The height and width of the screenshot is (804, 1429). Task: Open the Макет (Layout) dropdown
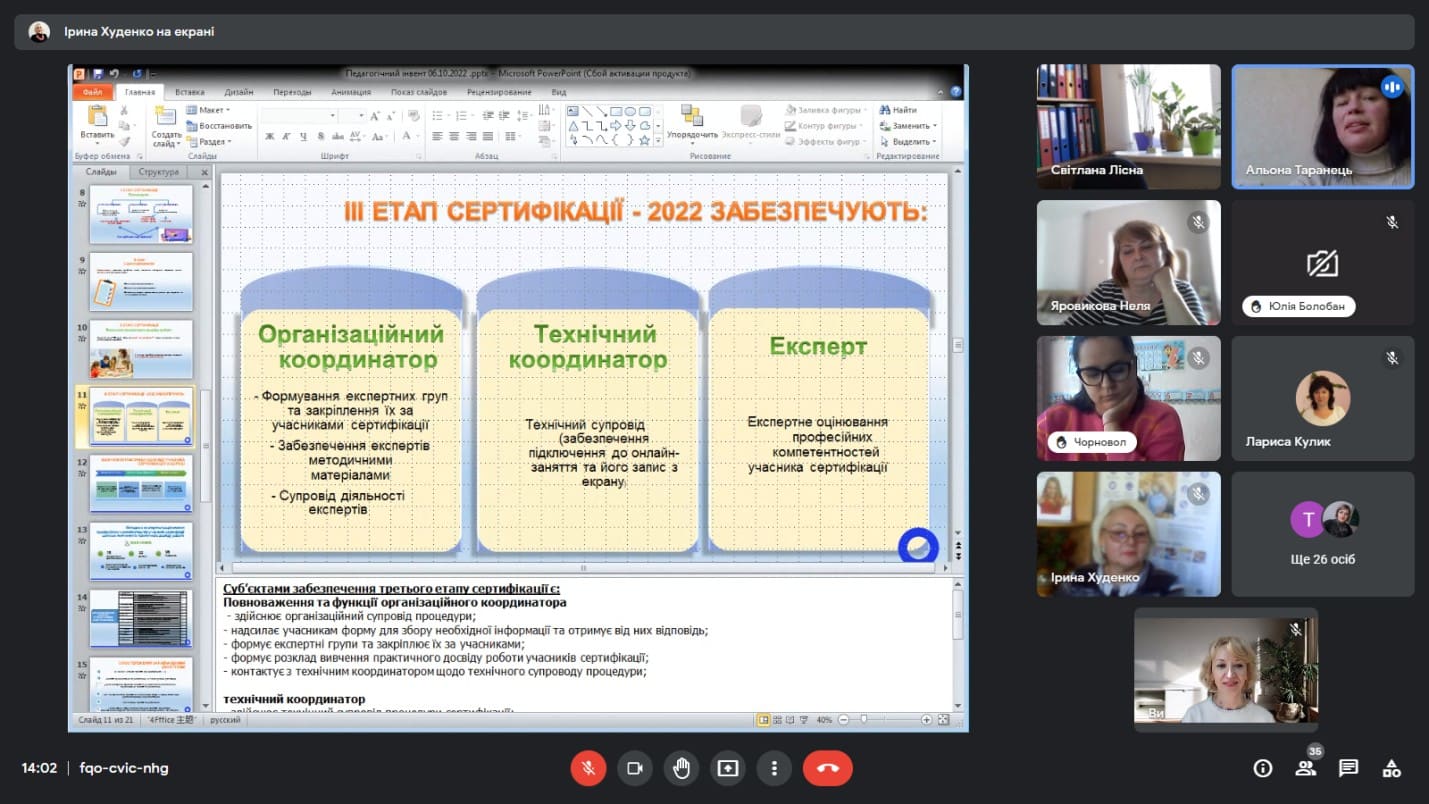[209, 110]
